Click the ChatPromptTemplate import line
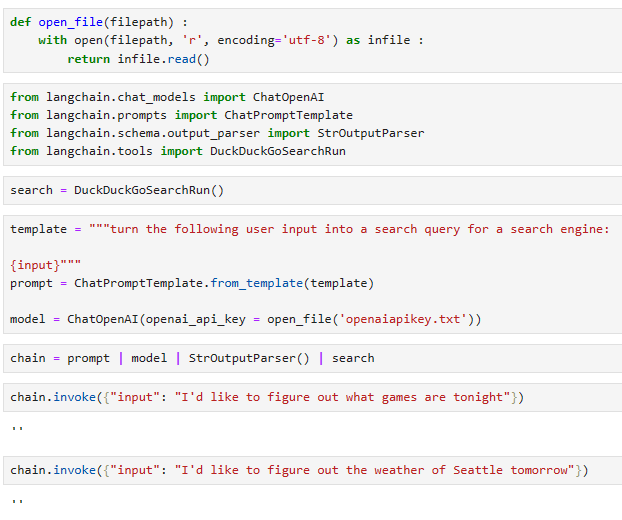The height and width of the screenshot is (520, 622). pos(181,115)
